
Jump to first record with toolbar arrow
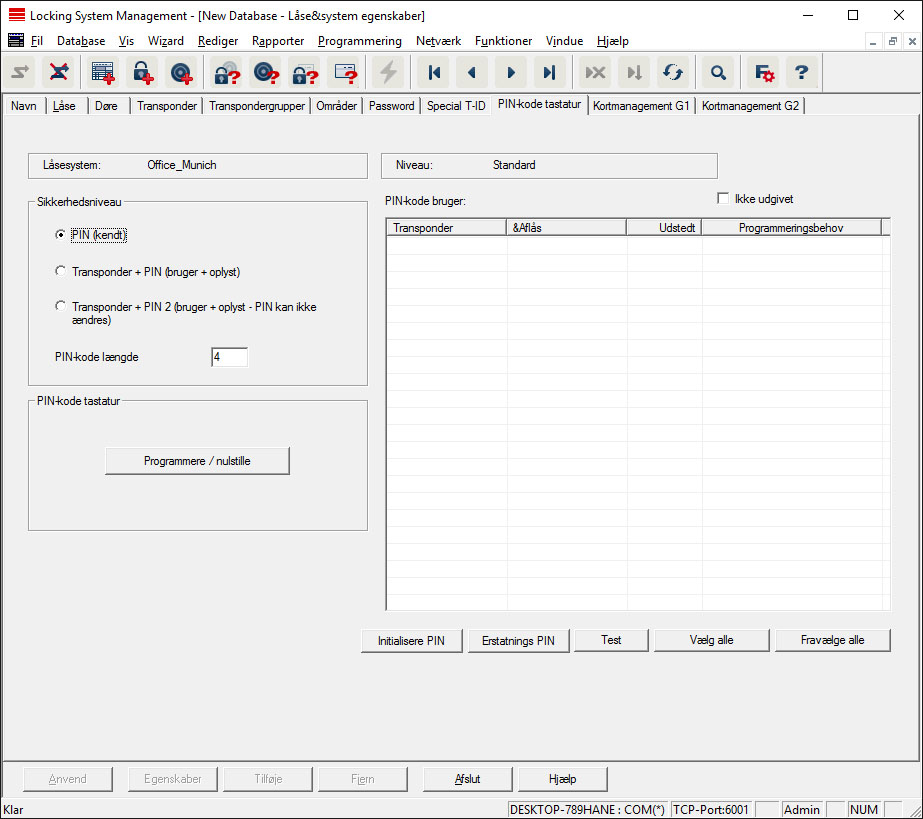tap(435, 72)
